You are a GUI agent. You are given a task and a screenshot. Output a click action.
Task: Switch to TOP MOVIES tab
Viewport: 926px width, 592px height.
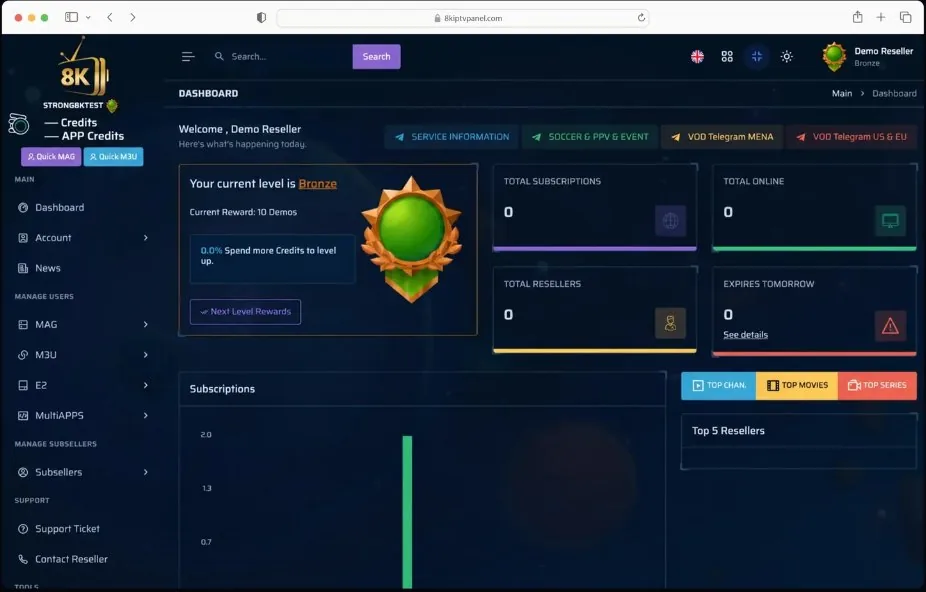(797, 385)
